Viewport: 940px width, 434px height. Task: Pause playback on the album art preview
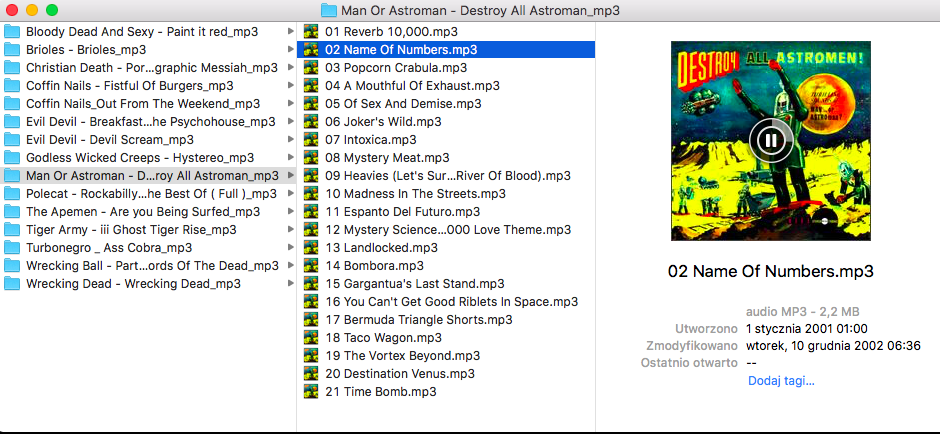pyautogui.click(x=771, y=141)
